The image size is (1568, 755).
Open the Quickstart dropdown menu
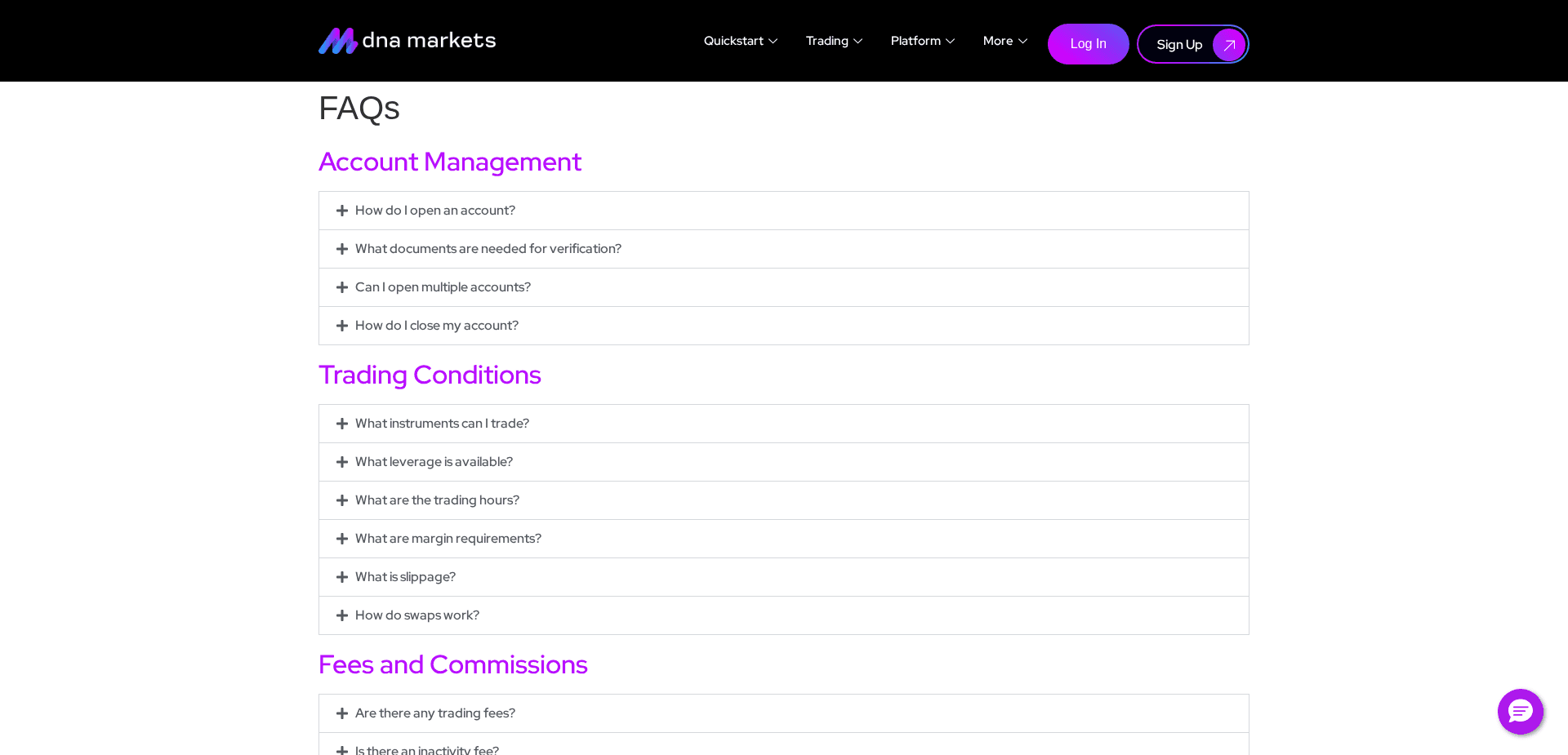(x=740, y=40)
